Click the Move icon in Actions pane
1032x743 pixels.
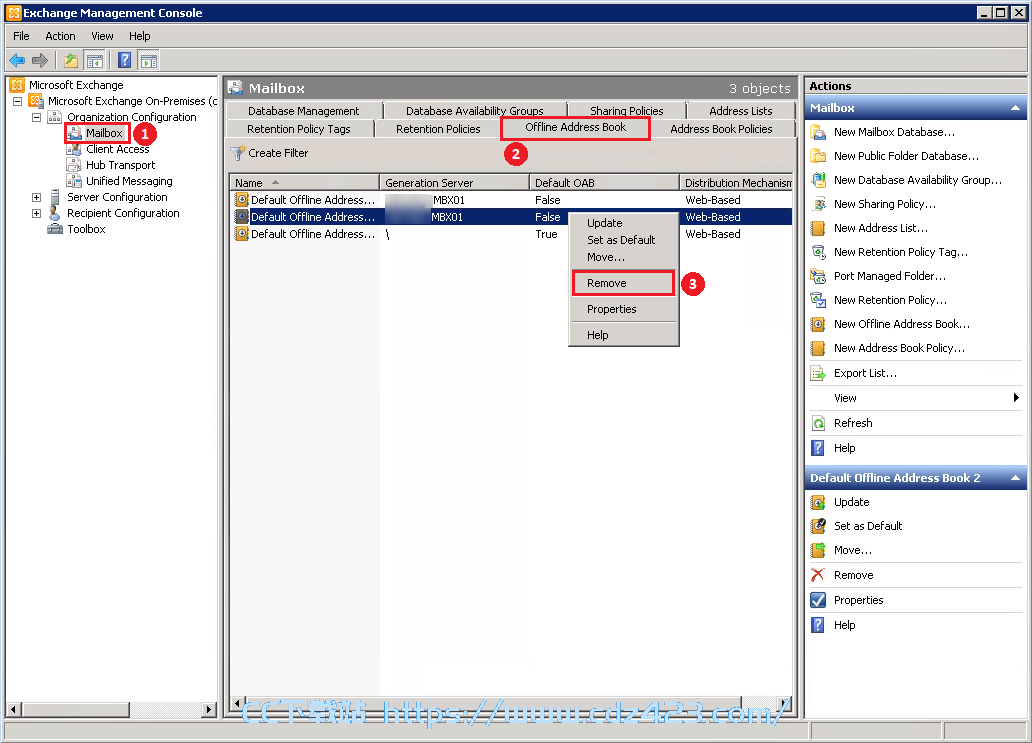pyautogui.click(x=818, y=550)
